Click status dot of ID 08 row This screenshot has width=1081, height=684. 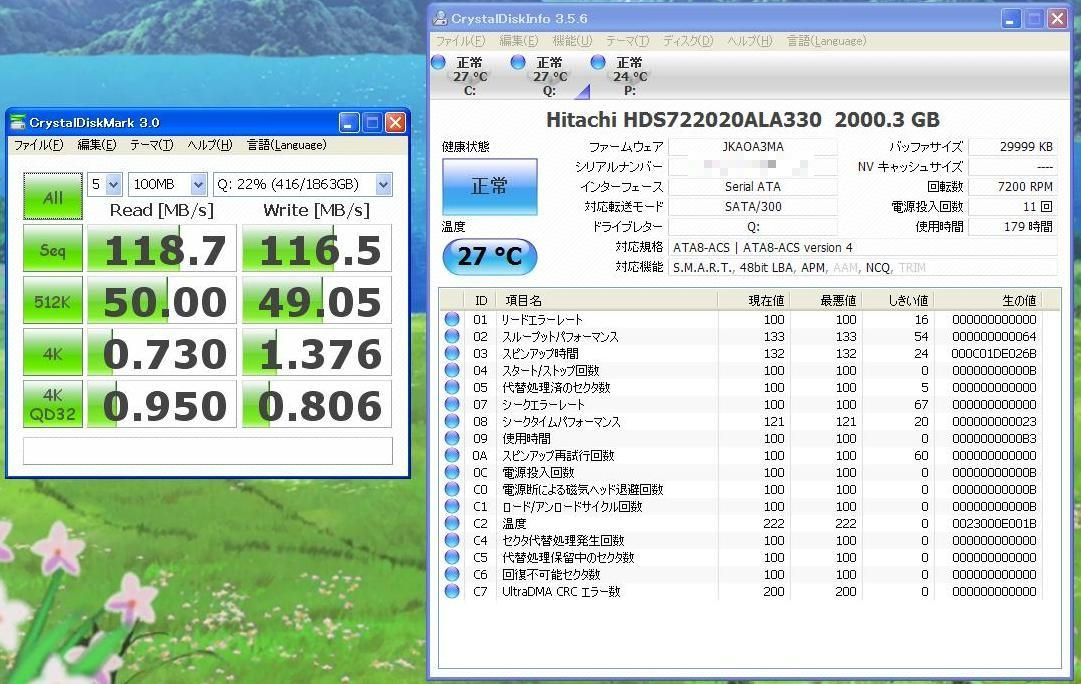[x=452, y=421]
